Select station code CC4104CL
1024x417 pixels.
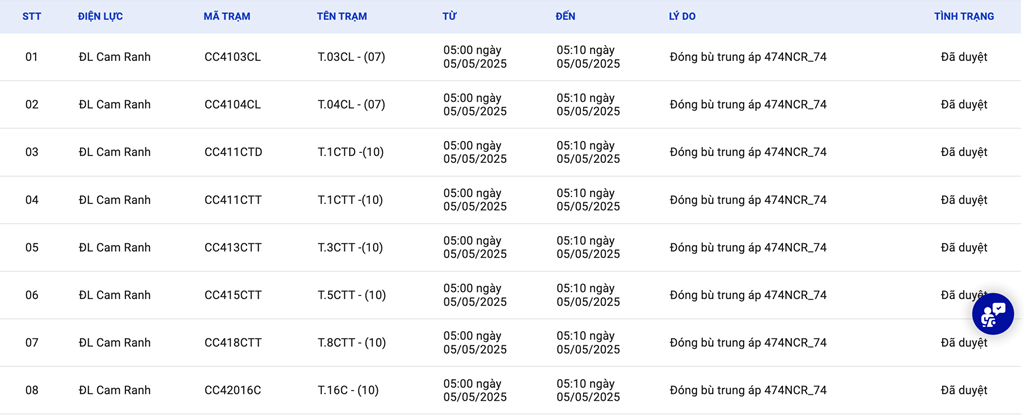pos(232,105)
